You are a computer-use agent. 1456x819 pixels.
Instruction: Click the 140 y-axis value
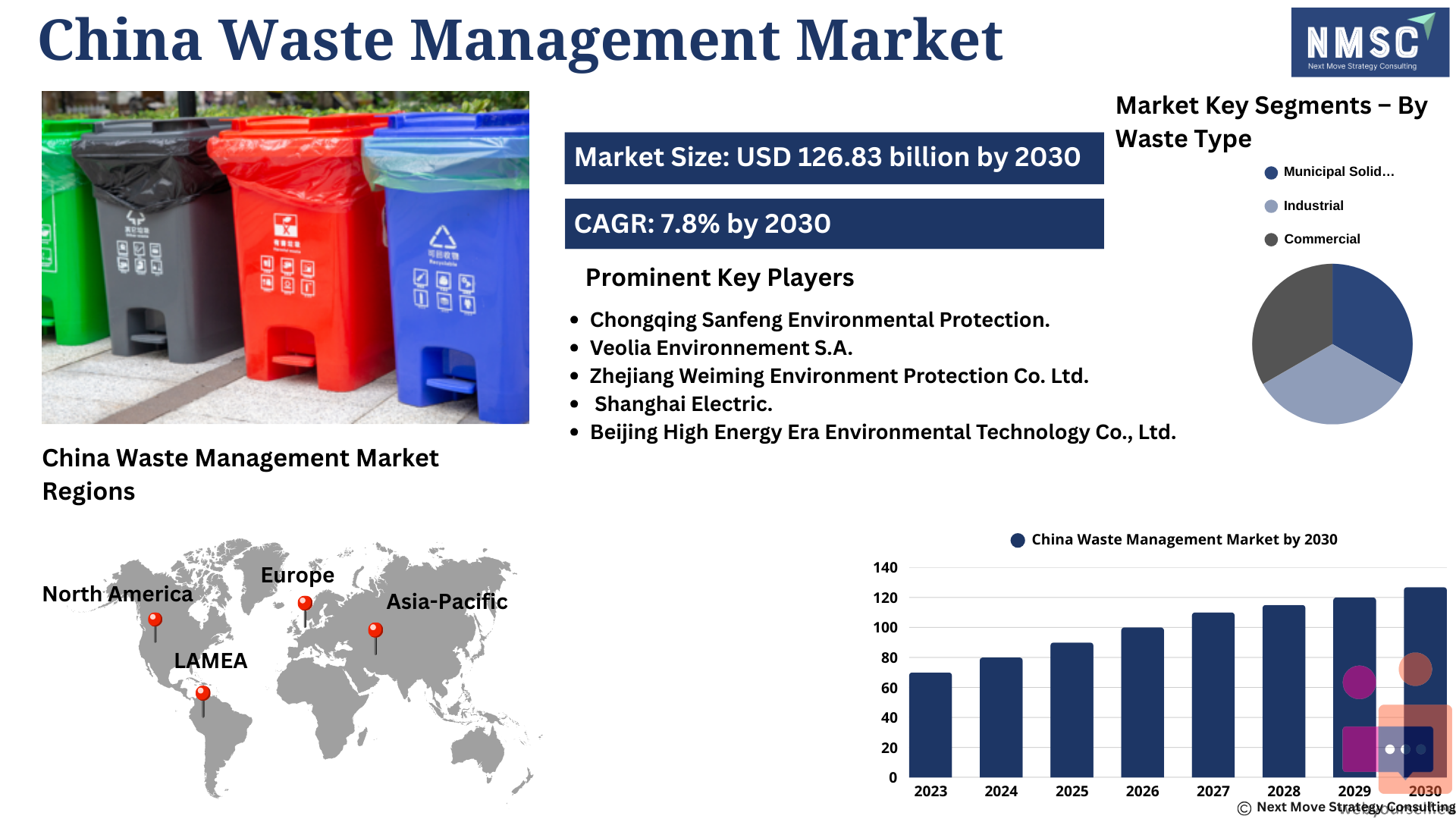pos(885,568)
